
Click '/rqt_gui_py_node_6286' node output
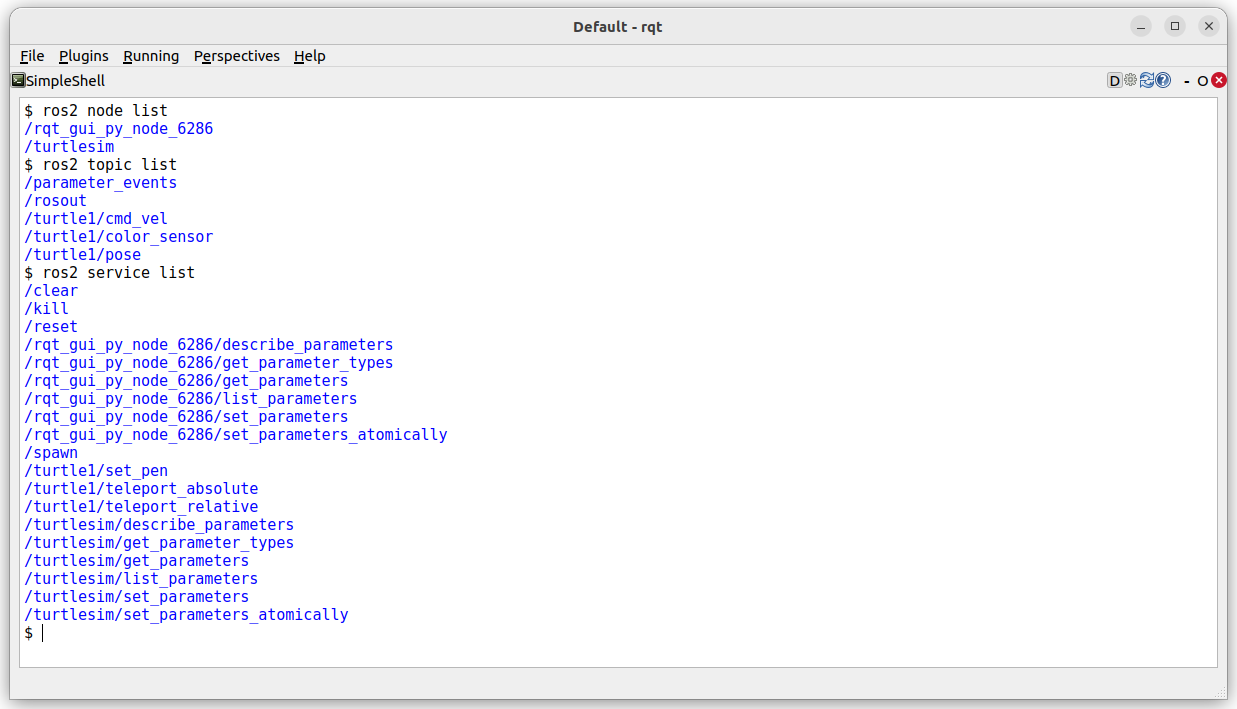point(119,128)
